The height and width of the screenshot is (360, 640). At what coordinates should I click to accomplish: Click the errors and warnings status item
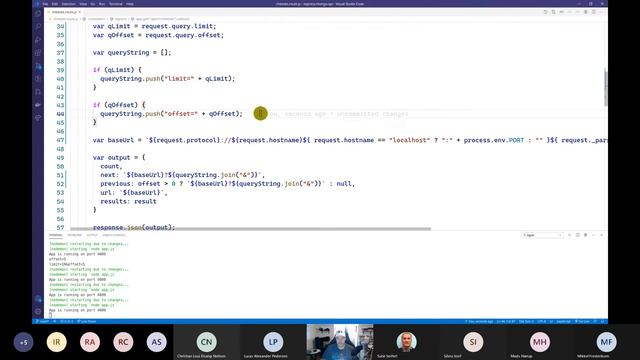(67, 322)
